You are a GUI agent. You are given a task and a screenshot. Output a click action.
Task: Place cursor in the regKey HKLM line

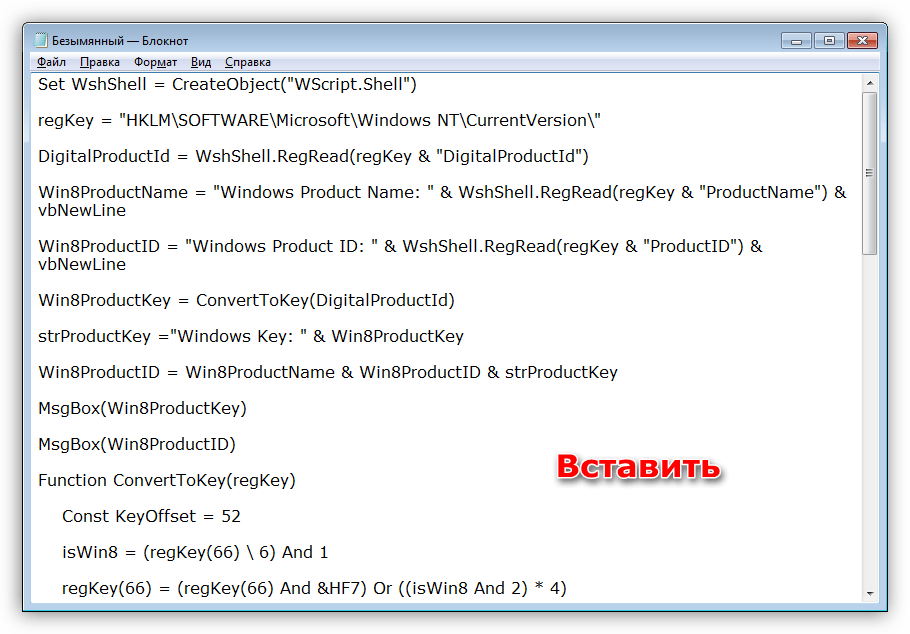click(319, 120)
